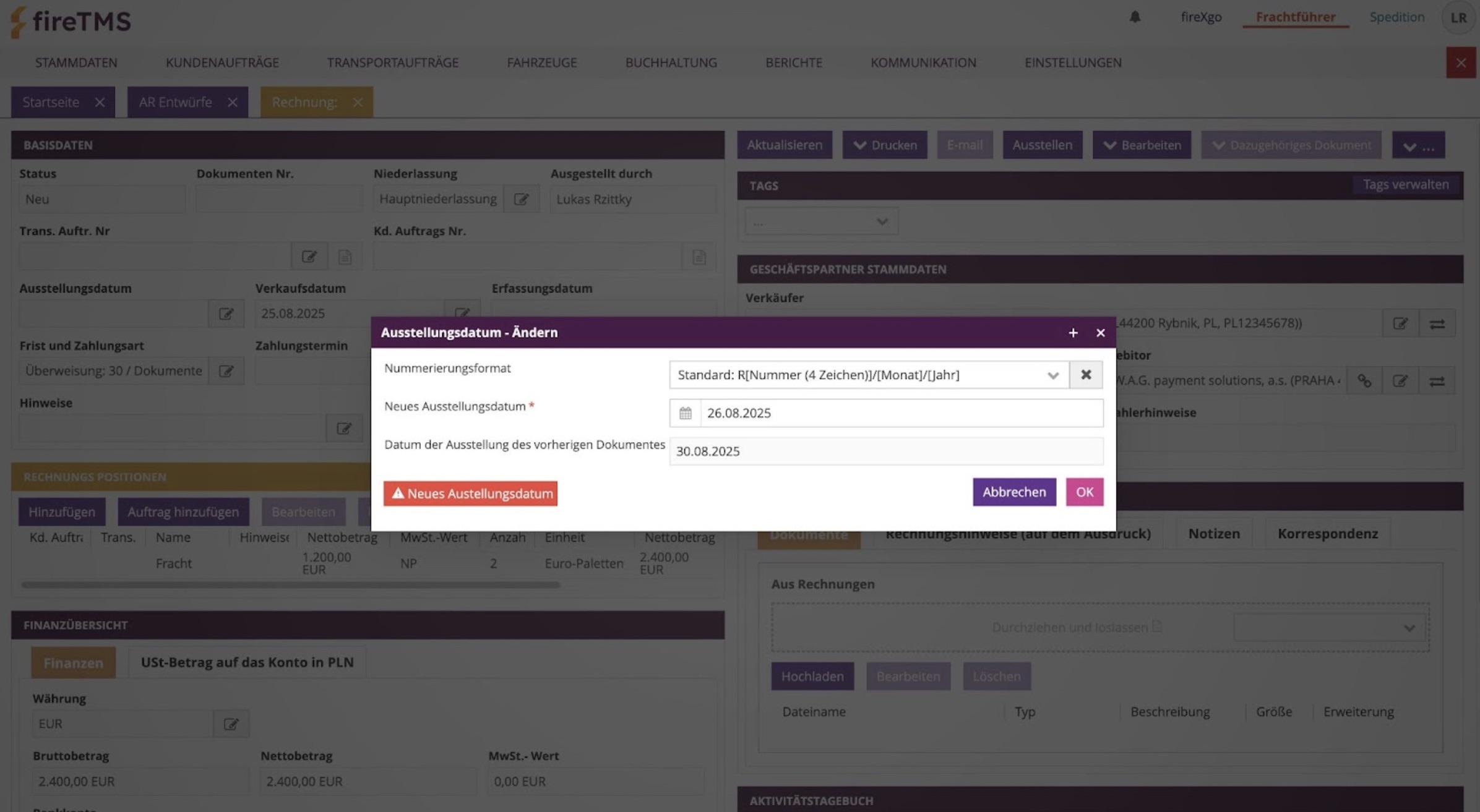This screenshot has height=812, width=1480.
Task: Click into the Neues Ausstellungsdatum date field
Action: point(900,413)
